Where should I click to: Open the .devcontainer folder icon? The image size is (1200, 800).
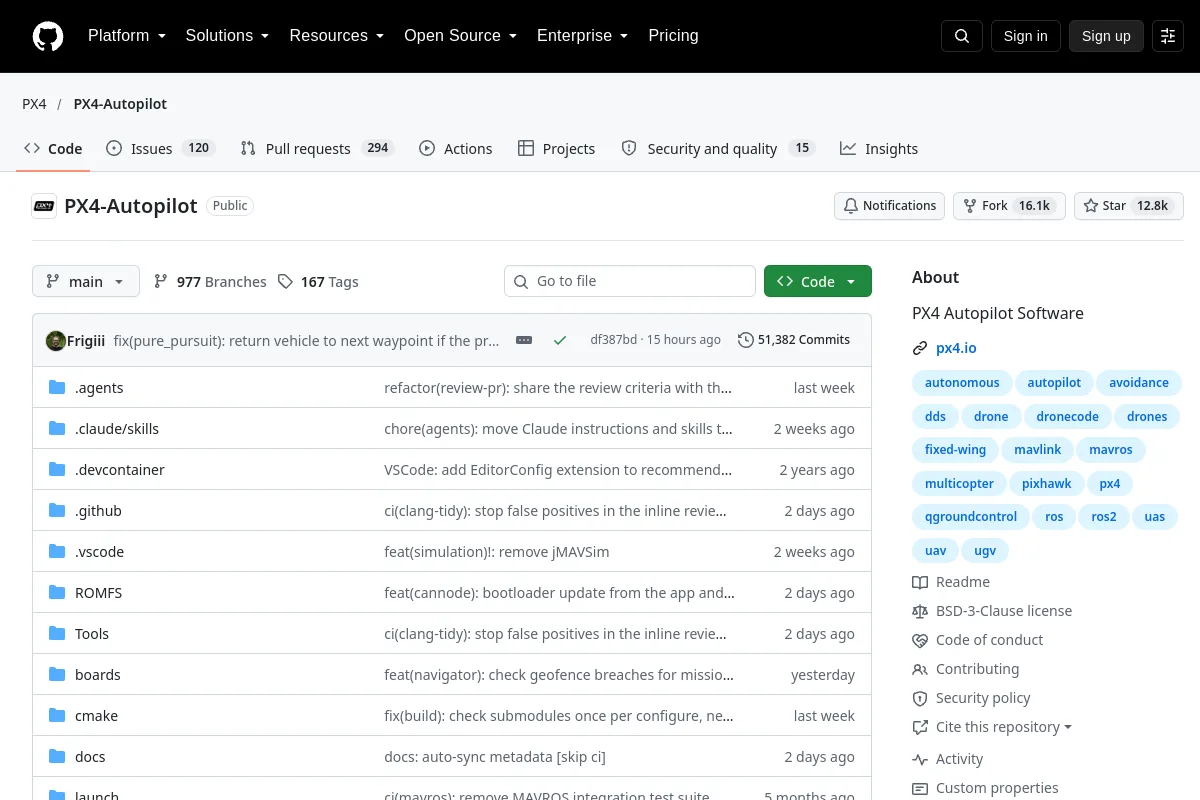pyautogui.click(x=57, y=470)
